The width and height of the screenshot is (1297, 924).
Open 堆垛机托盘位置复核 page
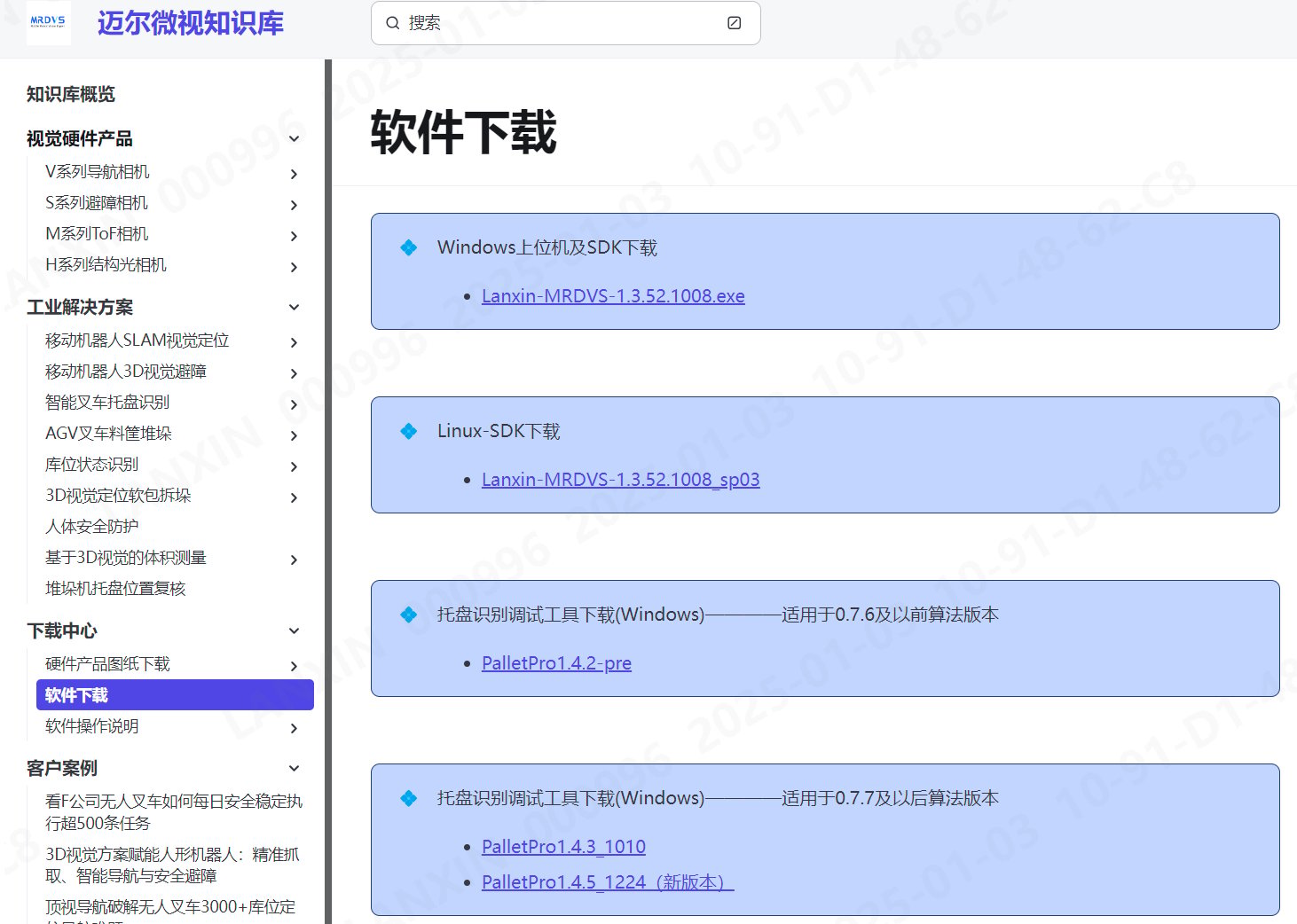click(115, 589)
